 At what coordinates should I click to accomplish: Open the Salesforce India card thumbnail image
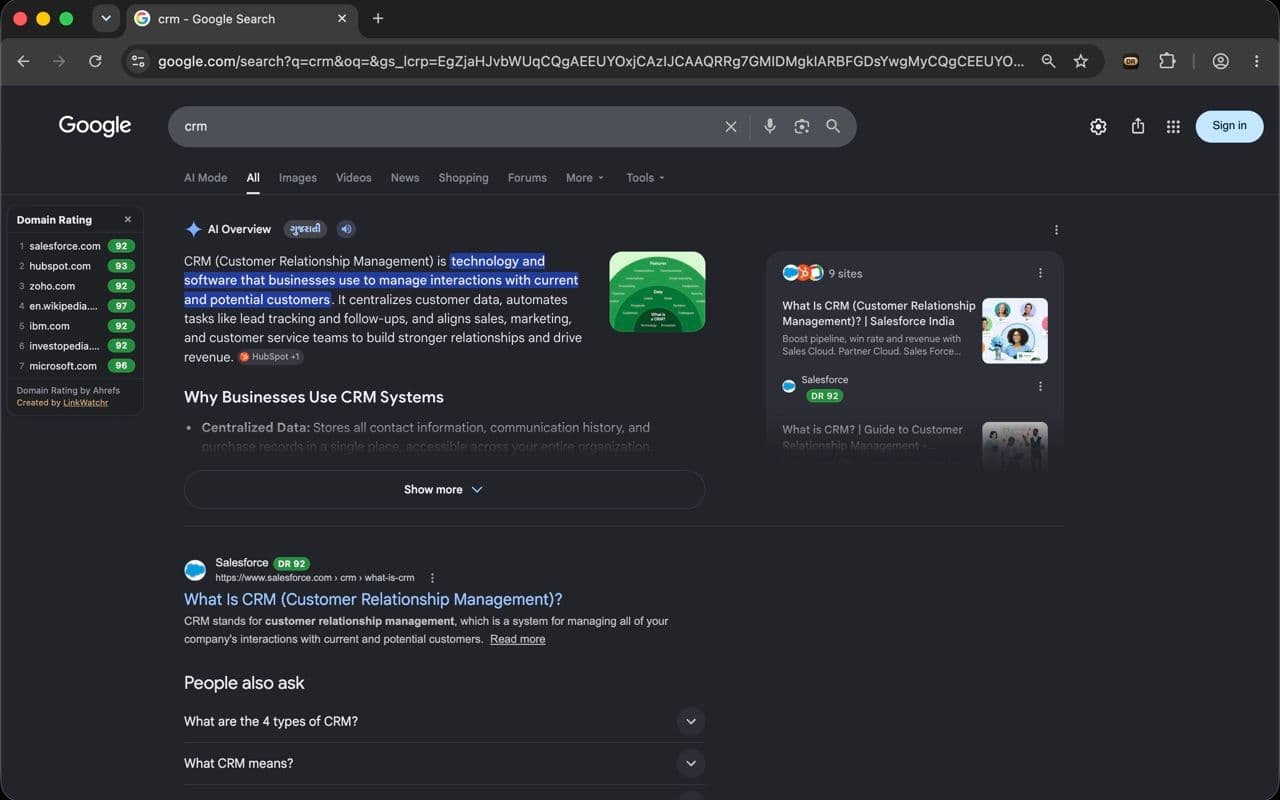tap(1015, 331)
